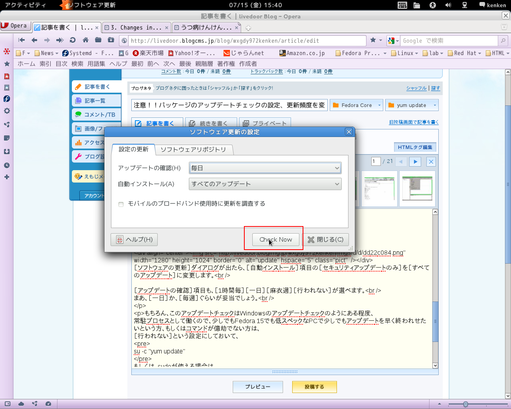Switch to ソフトウェアリポジトリ tab
The height and width of the screenshot is (409, 511).
193,150
